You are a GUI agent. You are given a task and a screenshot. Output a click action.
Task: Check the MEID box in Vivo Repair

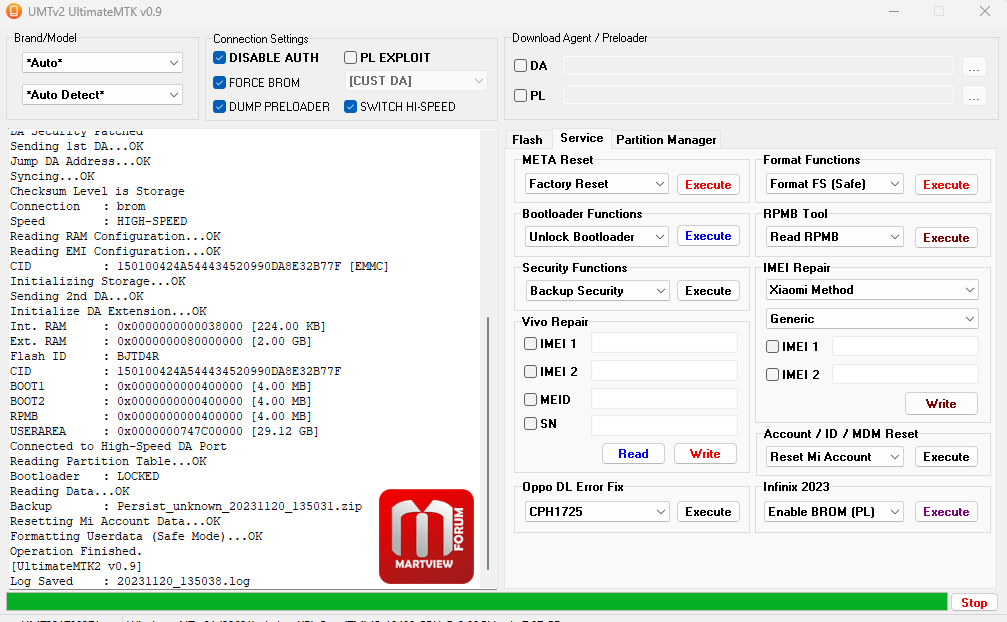(x=530, y=399)
